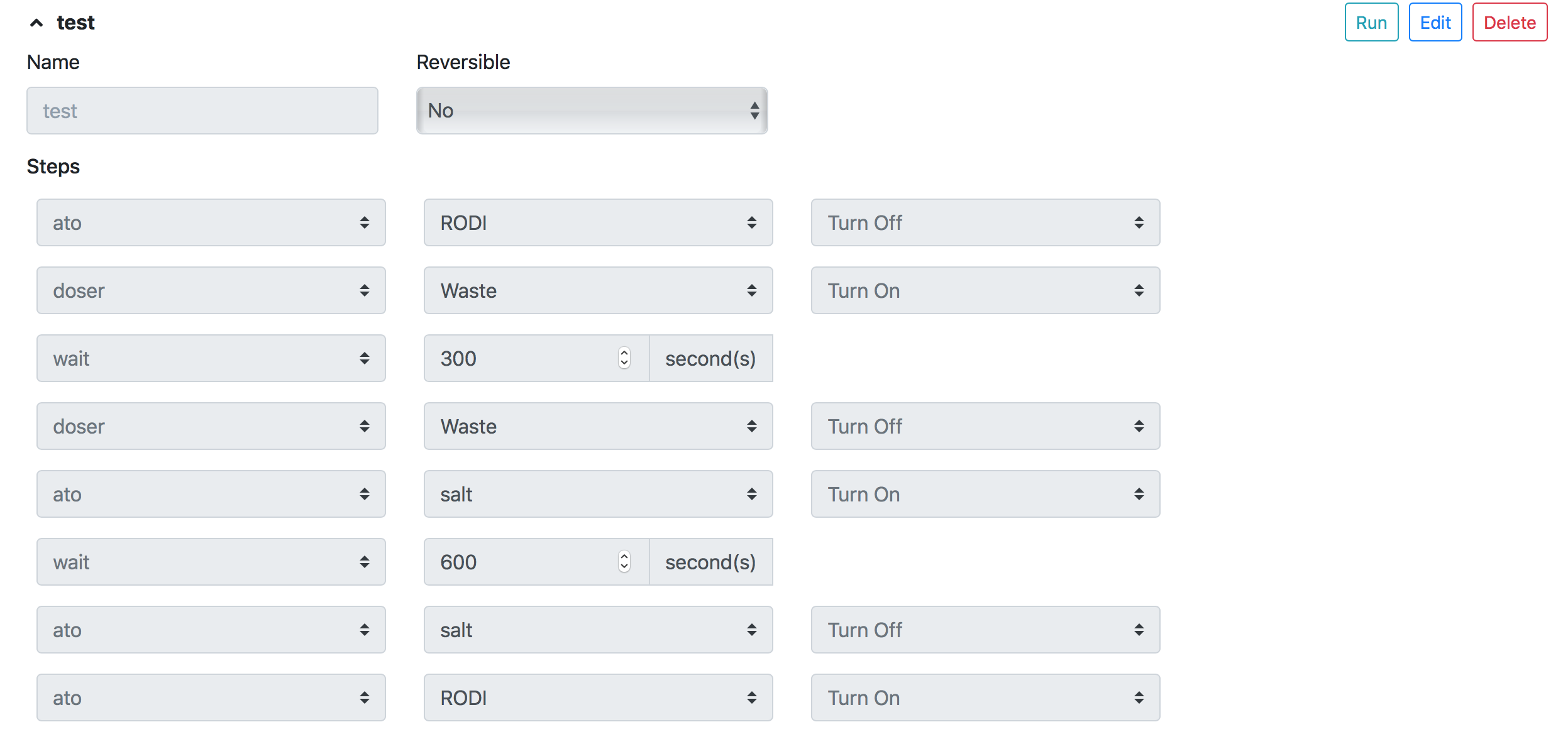This screenshot has width=1568, height=744.
Task: Open the salt dropdown in the fifth step
Action: [x=597, y=494]
